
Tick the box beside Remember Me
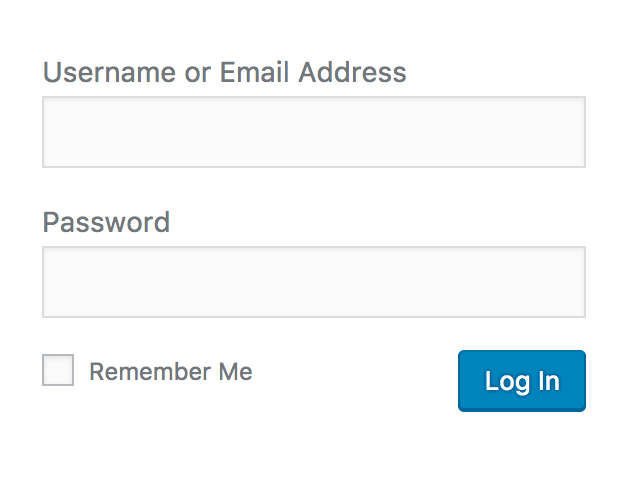[x=58, y=371]
